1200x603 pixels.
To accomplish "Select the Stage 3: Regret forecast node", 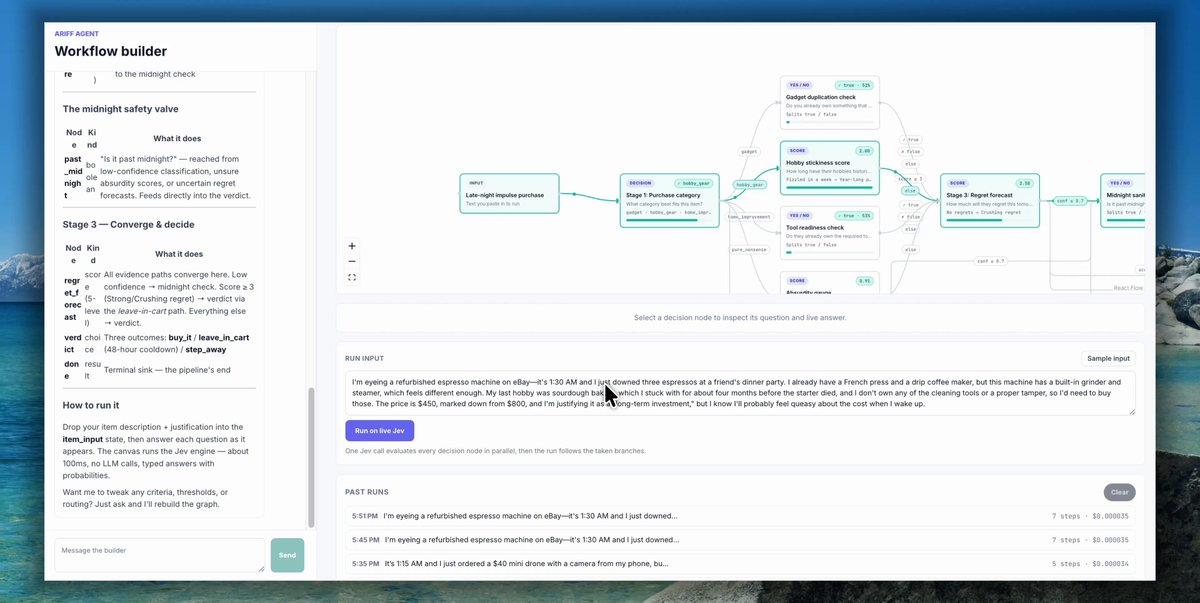I will [x=990, y=200].
